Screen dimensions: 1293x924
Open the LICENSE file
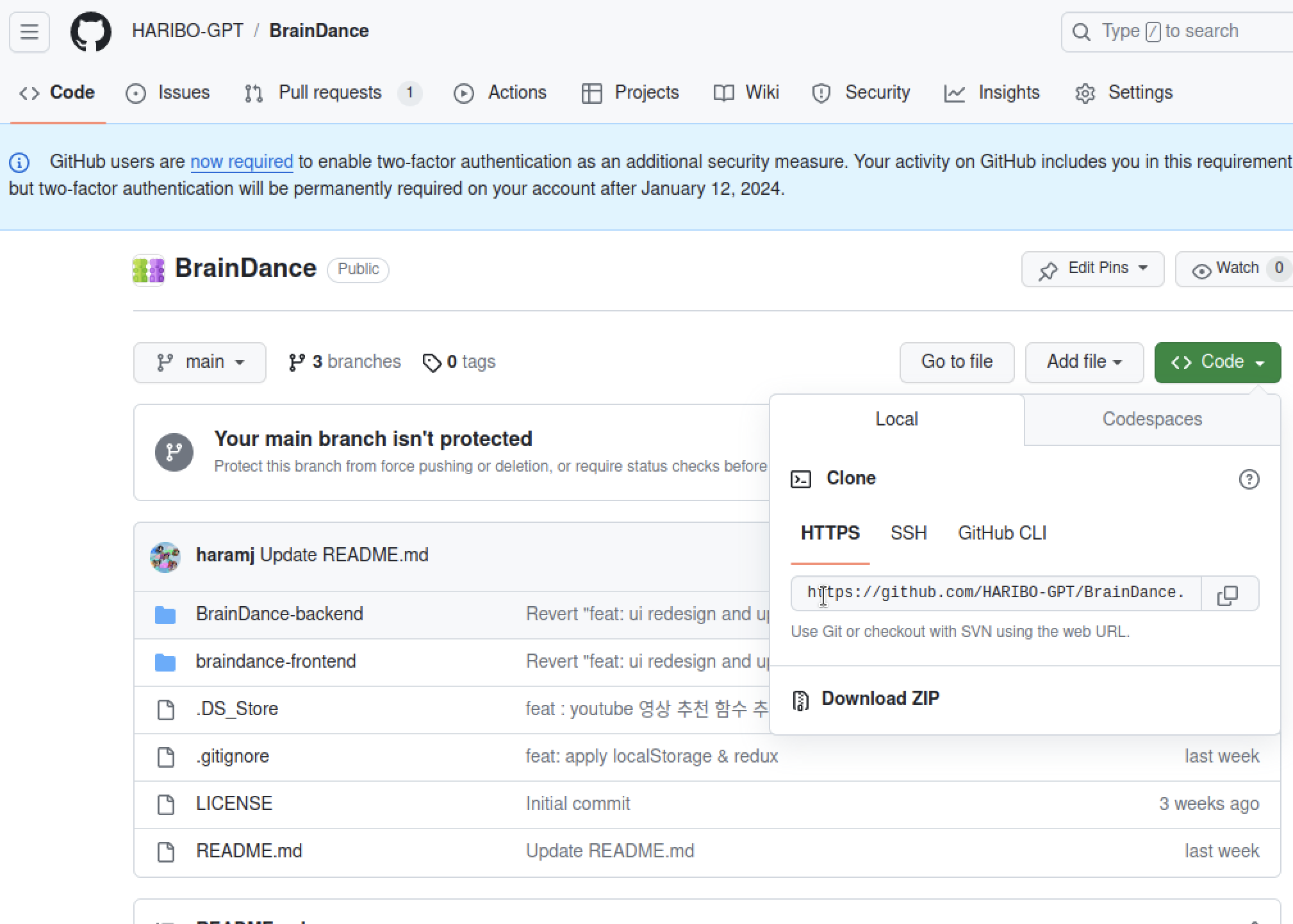tap(234, 804)
